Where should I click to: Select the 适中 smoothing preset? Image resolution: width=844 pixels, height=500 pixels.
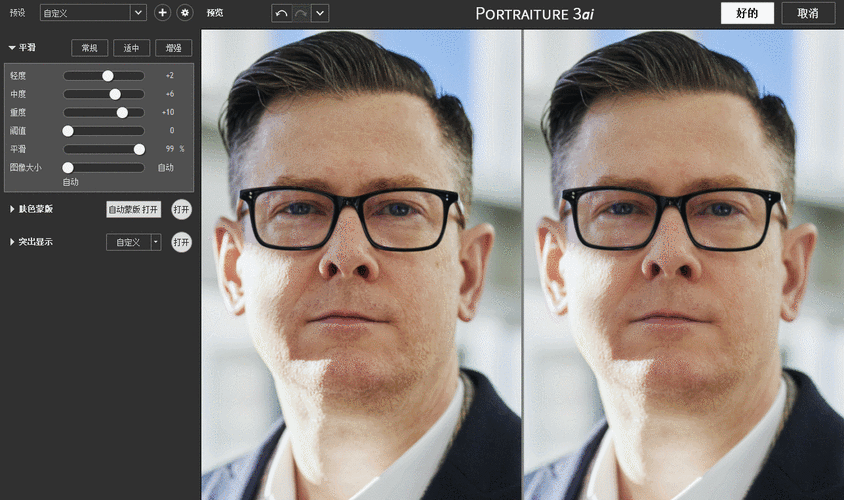coord(132,47)
